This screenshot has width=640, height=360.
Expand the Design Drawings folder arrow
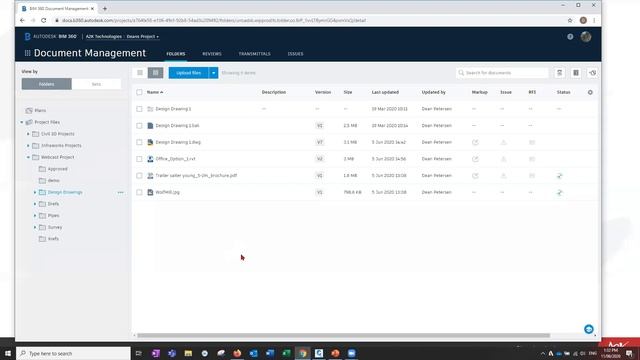(35, 192)
